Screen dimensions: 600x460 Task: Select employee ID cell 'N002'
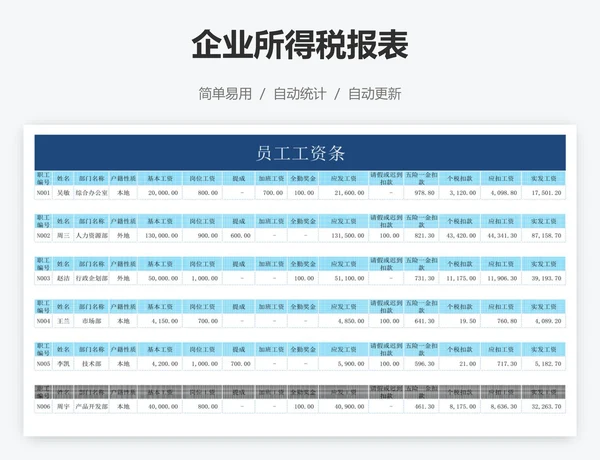click(x=43, y=236)
